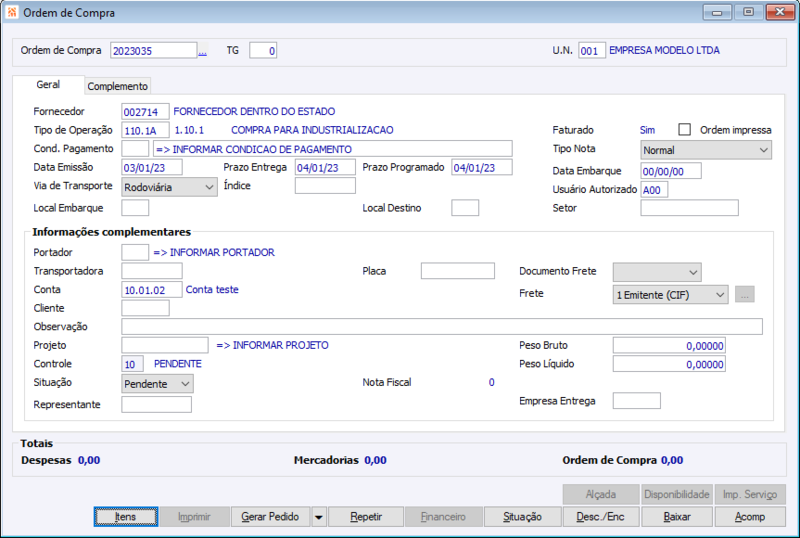Minimize the Ordem de Compra window
The height and width of the screenshot is (538, 800).
coord(717,12)
